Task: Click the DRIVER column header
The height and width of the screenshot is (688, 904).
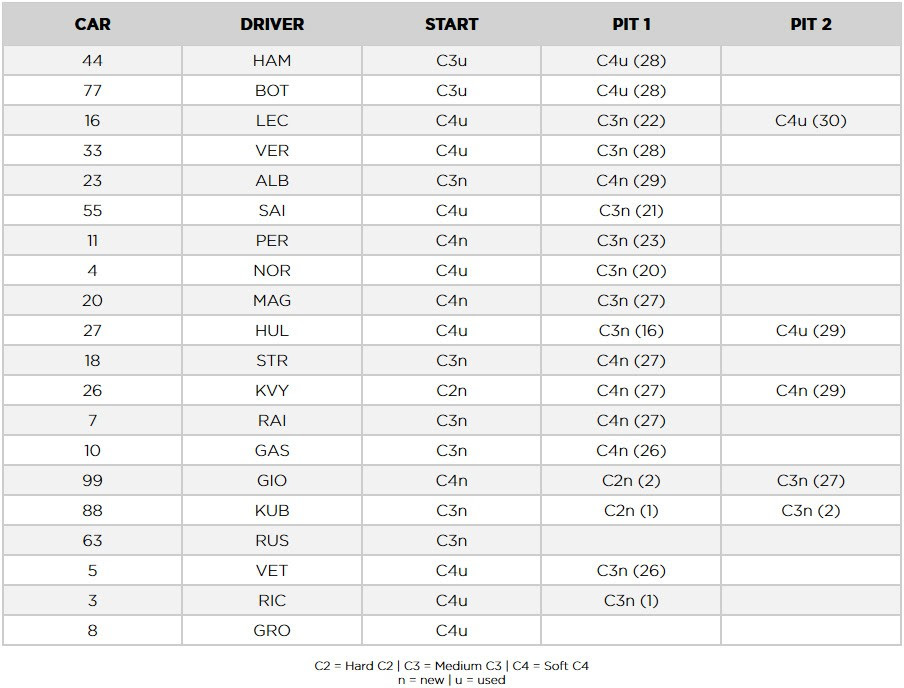Action: pyautogui.click(x=272, y=24)
